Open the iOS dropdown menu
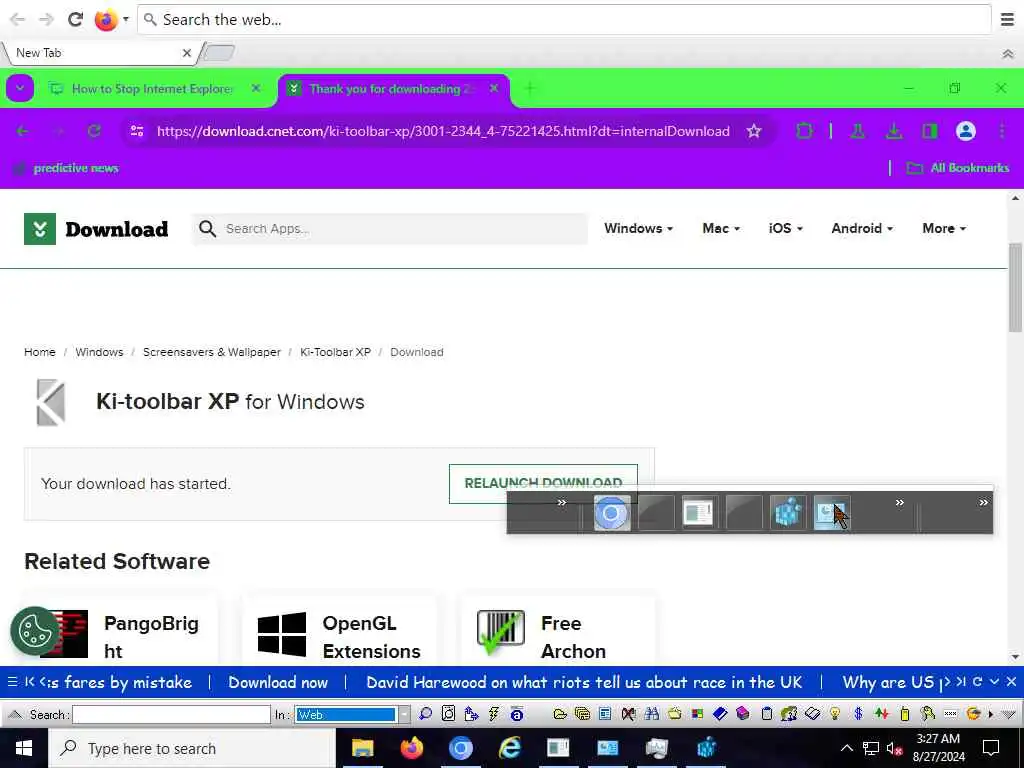This screenshot has width=1024, height=768. tap(786, 229)
